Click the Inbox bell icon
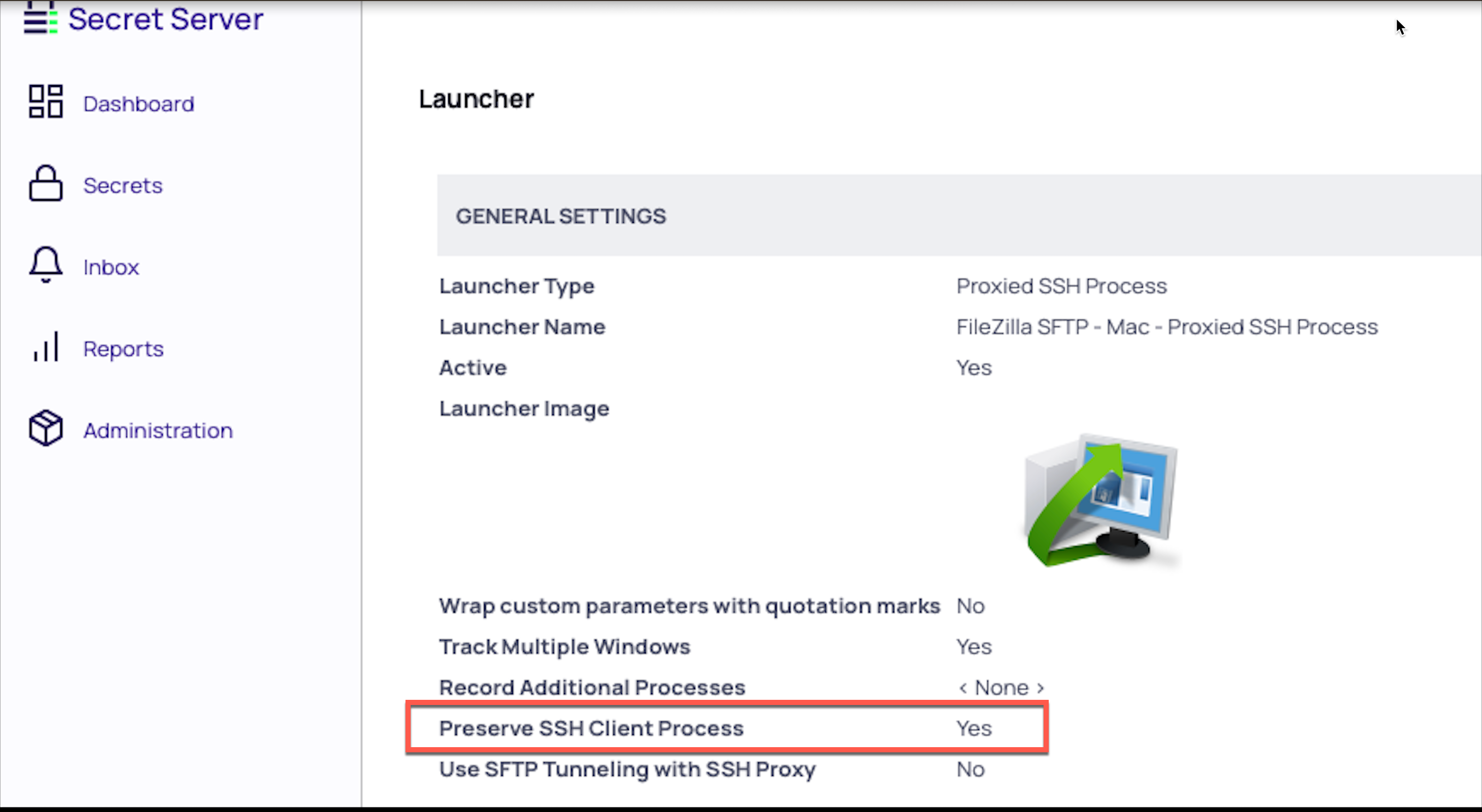Image resolution: width=1482 pixels, height=812 pixels. pos(45,264)
